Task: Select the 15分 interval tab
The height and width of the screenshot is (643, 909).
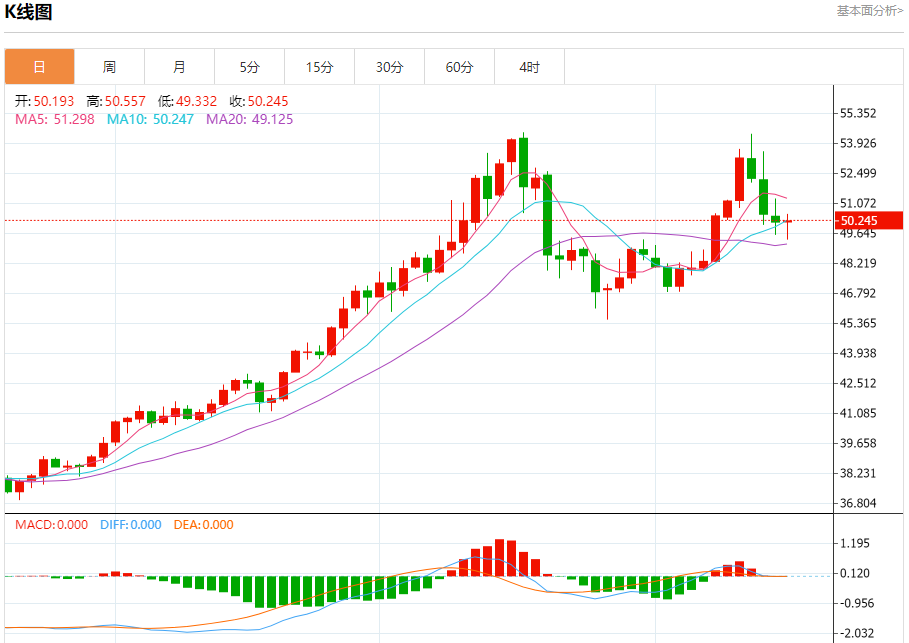Action: [x=319, y=67]
